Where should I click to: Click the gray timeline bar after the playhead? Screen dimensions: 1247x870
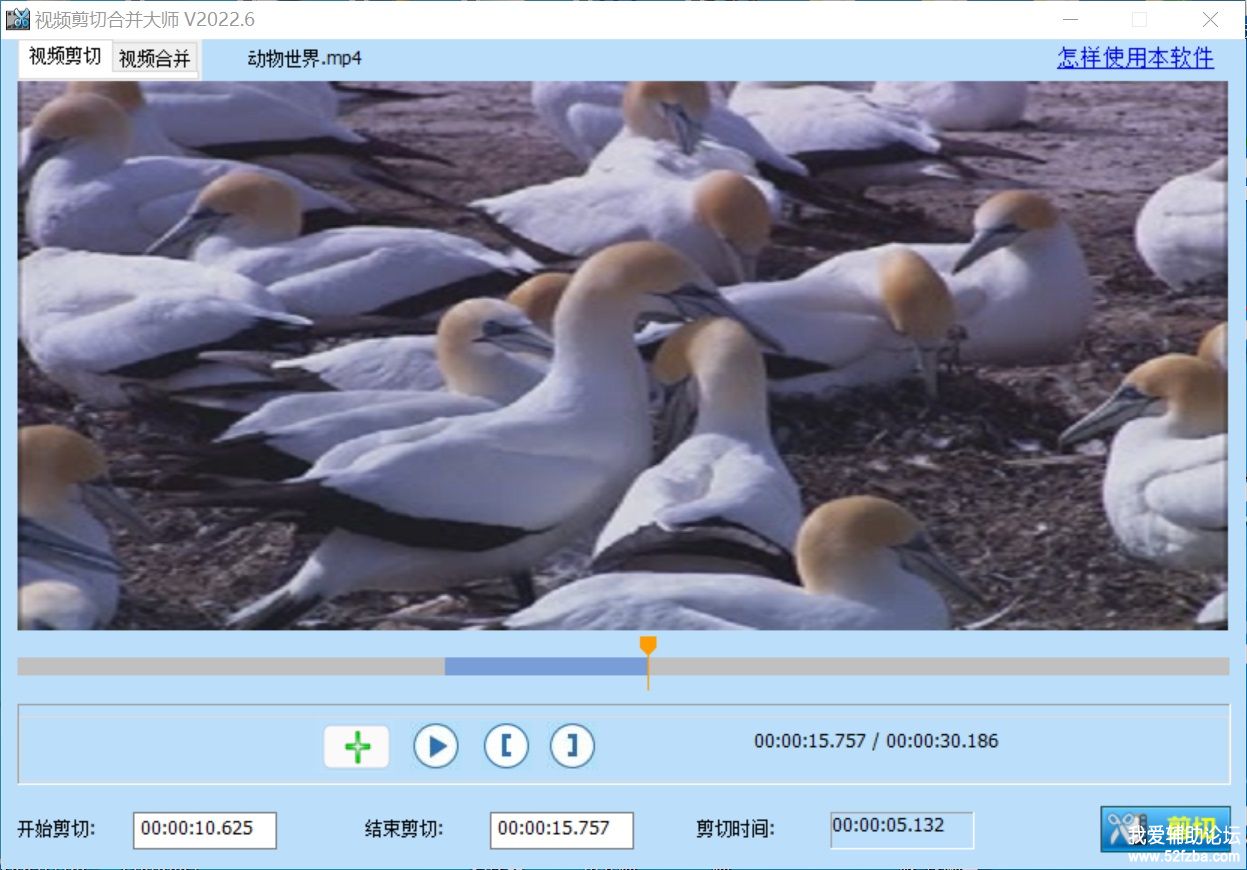click(x=939, y=666)
